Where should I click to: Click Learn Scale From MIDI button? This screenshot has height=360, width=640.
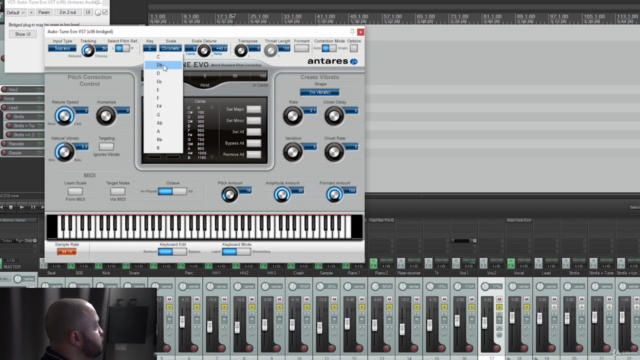pyautogui.click(x=75, y=191)
